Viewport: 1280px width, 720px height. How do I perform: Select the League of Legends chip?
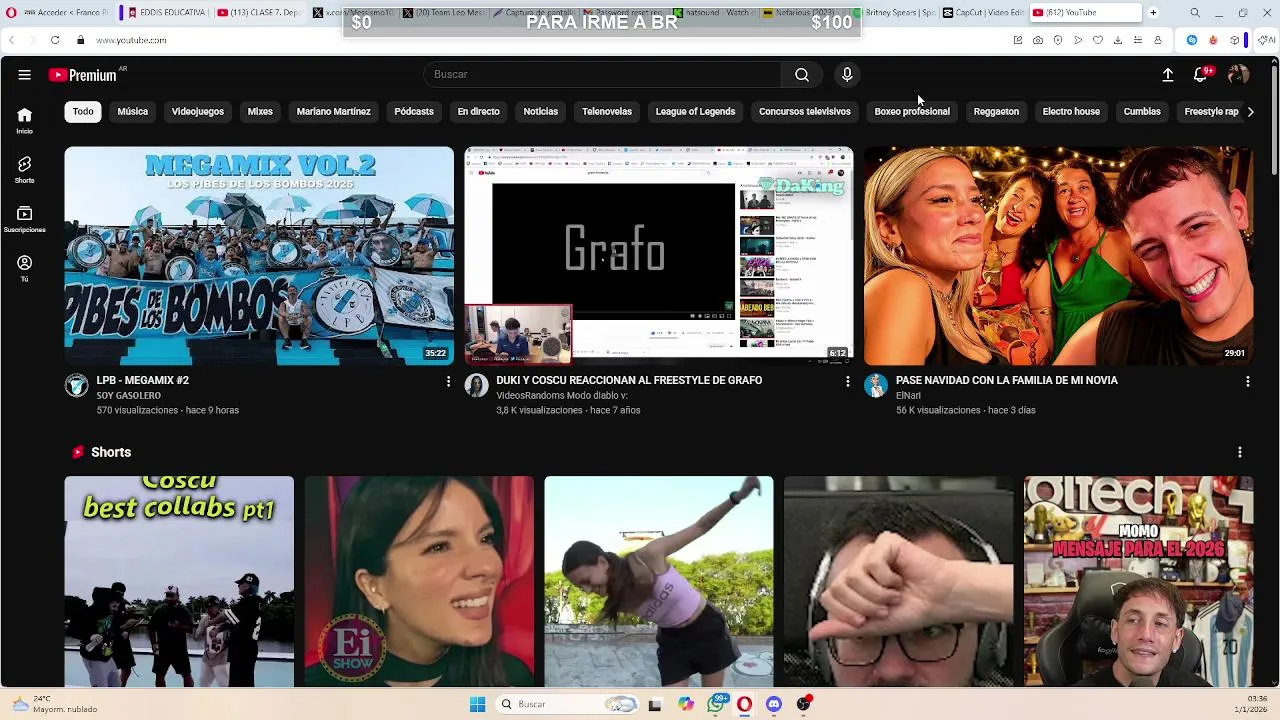695,112
